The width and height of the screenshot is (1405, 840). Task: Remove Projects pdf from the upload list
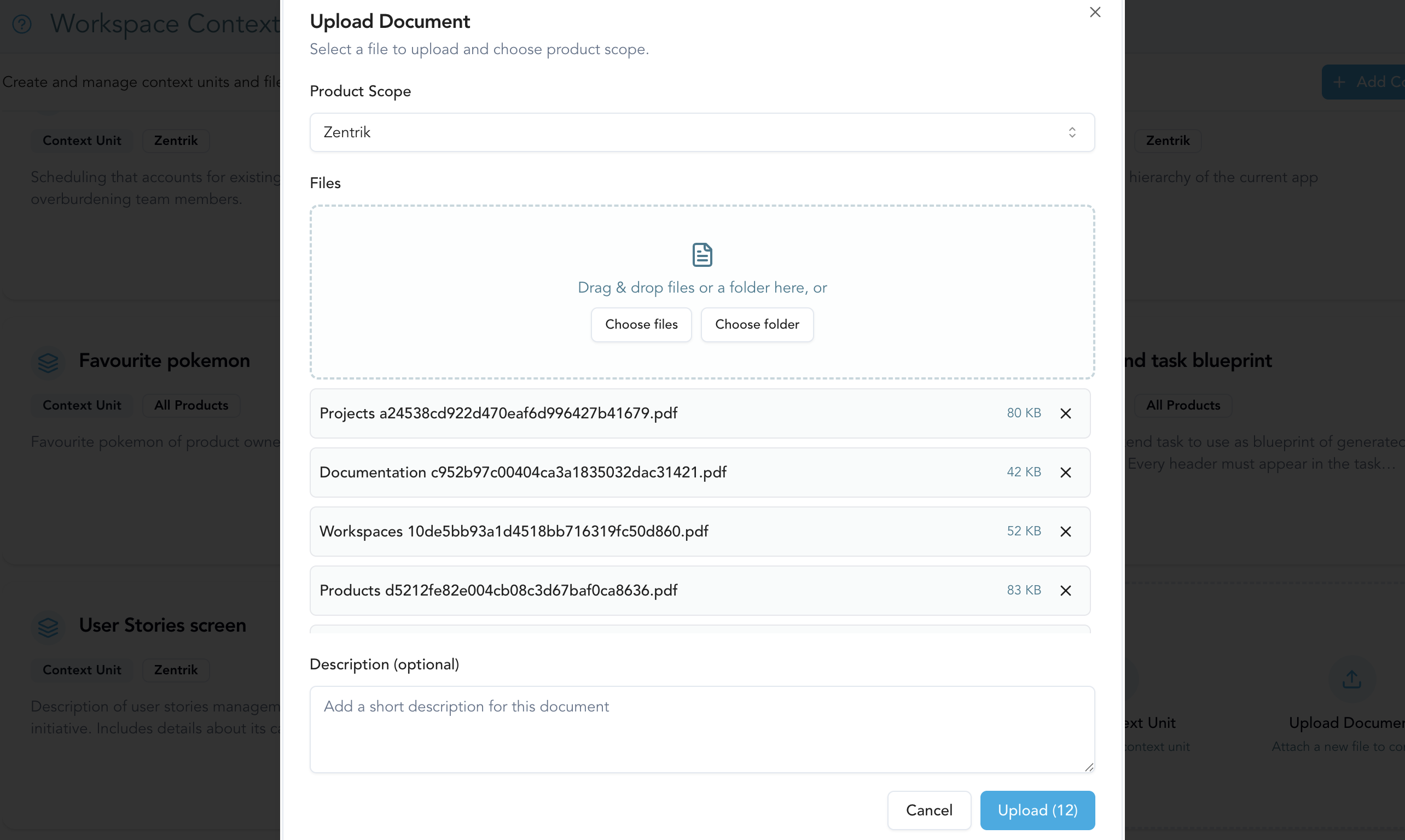(1065, 413)
